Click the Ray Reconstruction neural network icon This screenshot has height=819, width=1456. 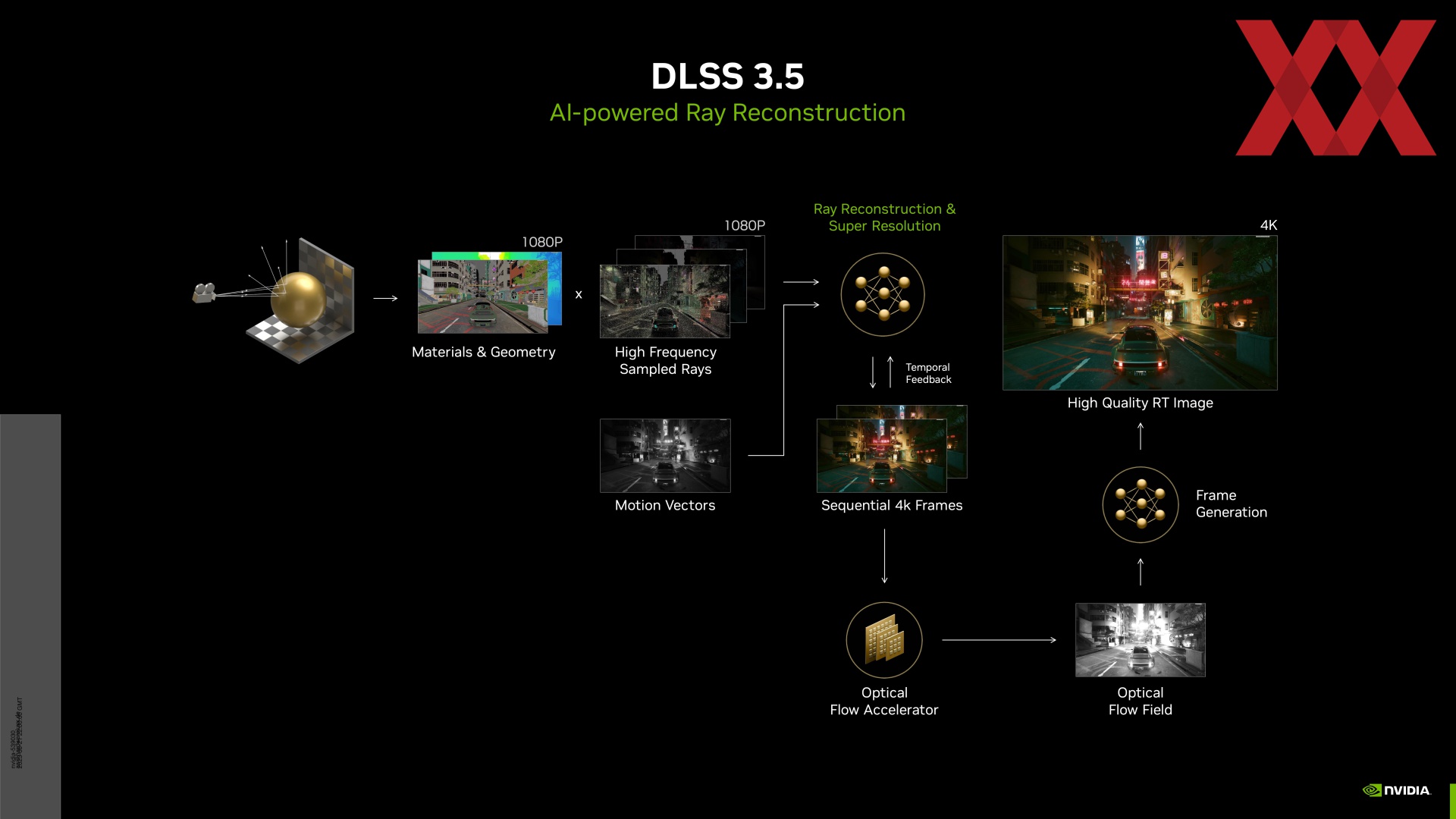(x=883, y=295)
